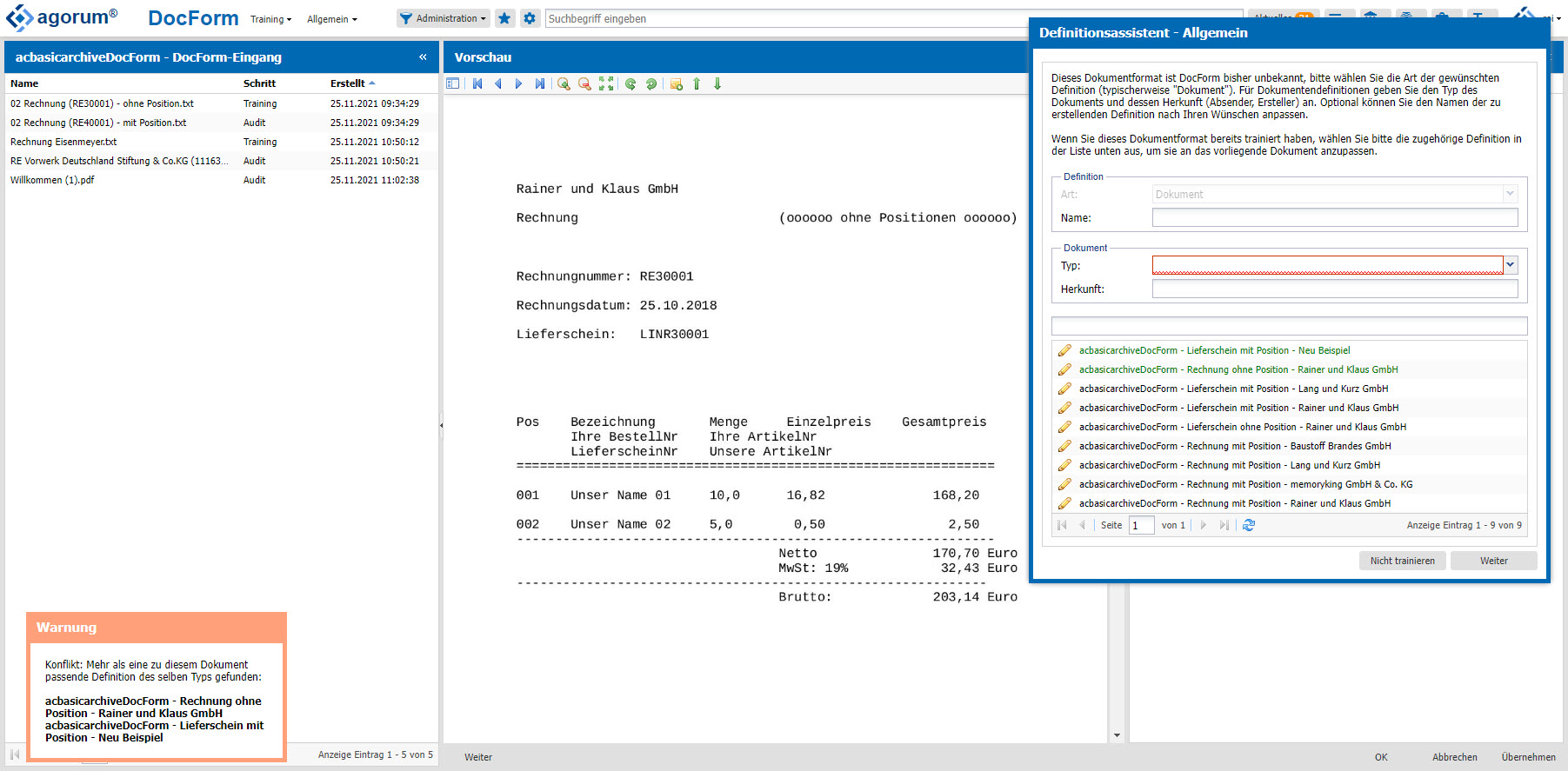
Task: Click the Übernehmen button
Action: tap(1529, 757)
